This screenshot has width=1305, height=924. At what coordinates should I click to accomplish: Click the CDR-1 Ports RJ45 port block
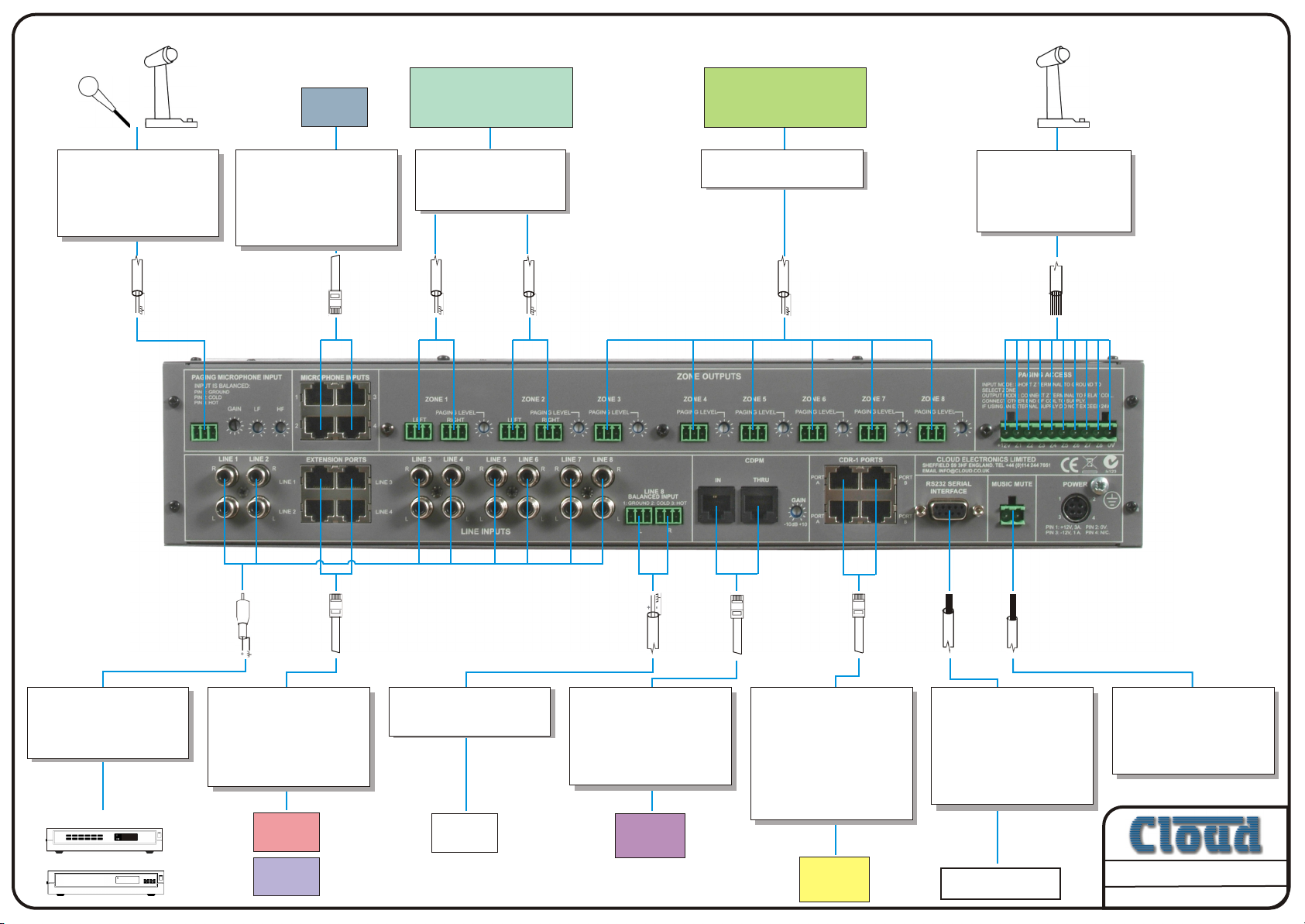[x=859, y=494]
